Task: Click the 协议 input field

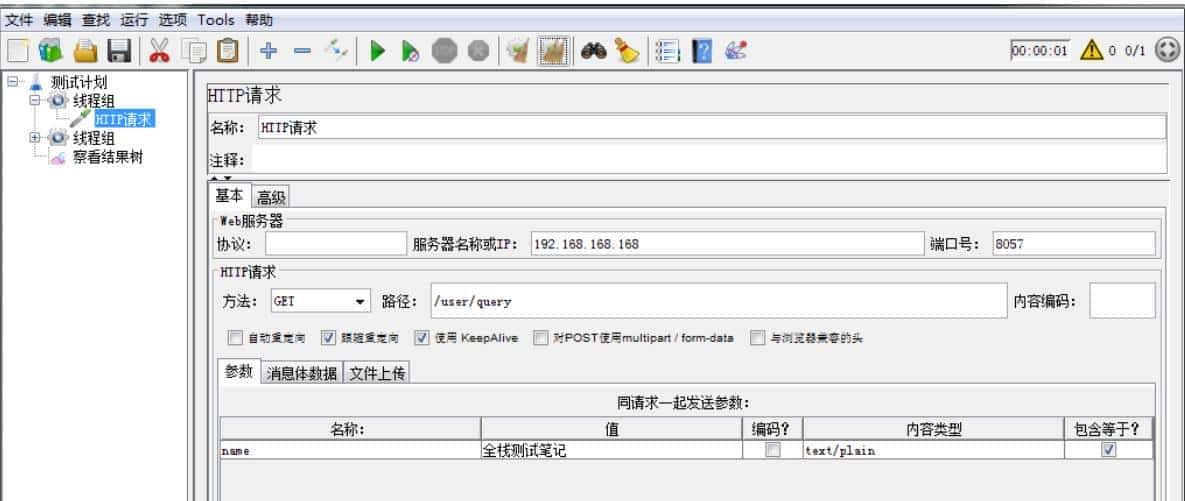Action: click(336, 243)
